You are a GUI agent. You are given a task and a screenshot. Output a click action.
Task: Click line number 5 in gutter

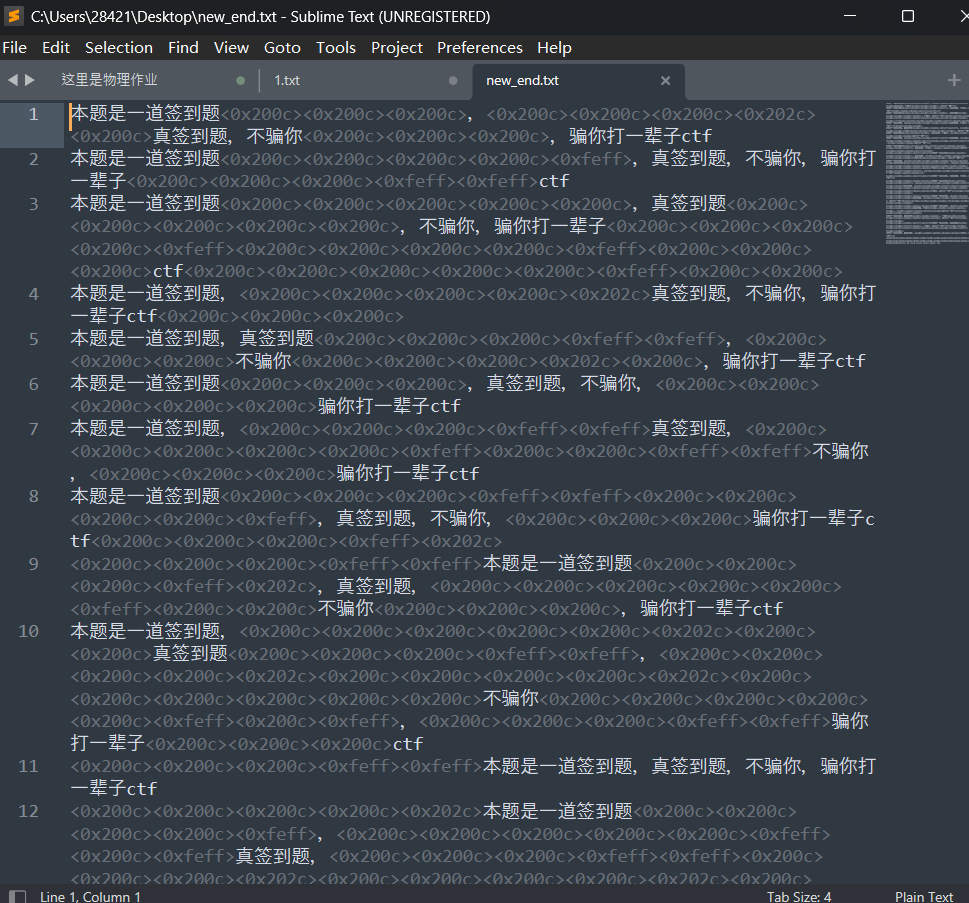[x=33, y=339]
